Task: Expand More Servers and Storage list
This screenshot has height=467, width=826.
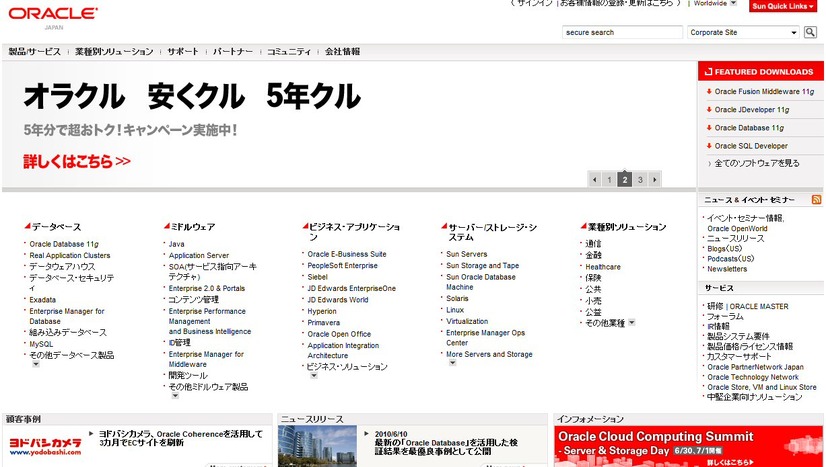Action: pyautogui.click(x=453, y=363)
